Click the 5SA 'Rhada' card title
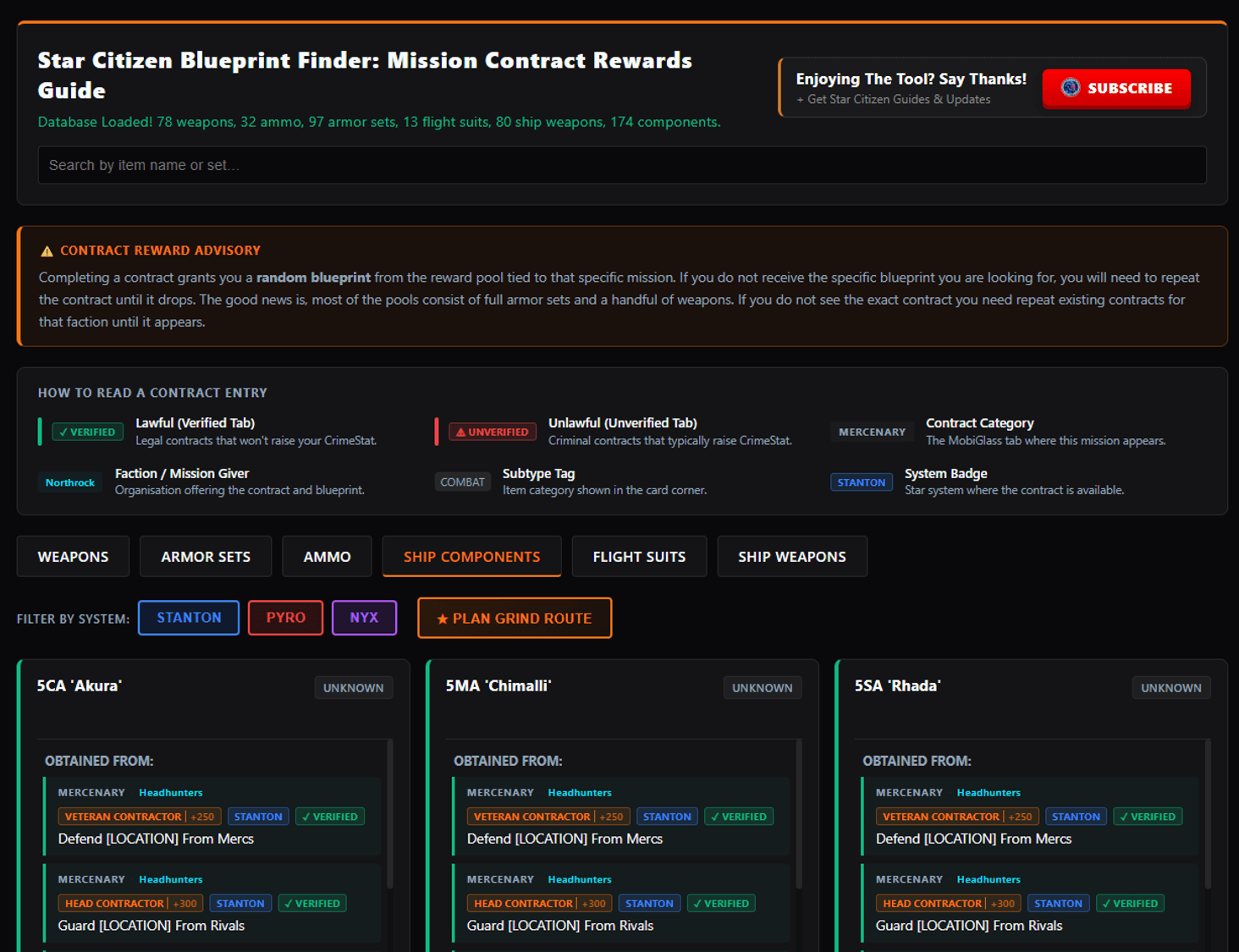The image size is (1239, 952). coord(898,685)
